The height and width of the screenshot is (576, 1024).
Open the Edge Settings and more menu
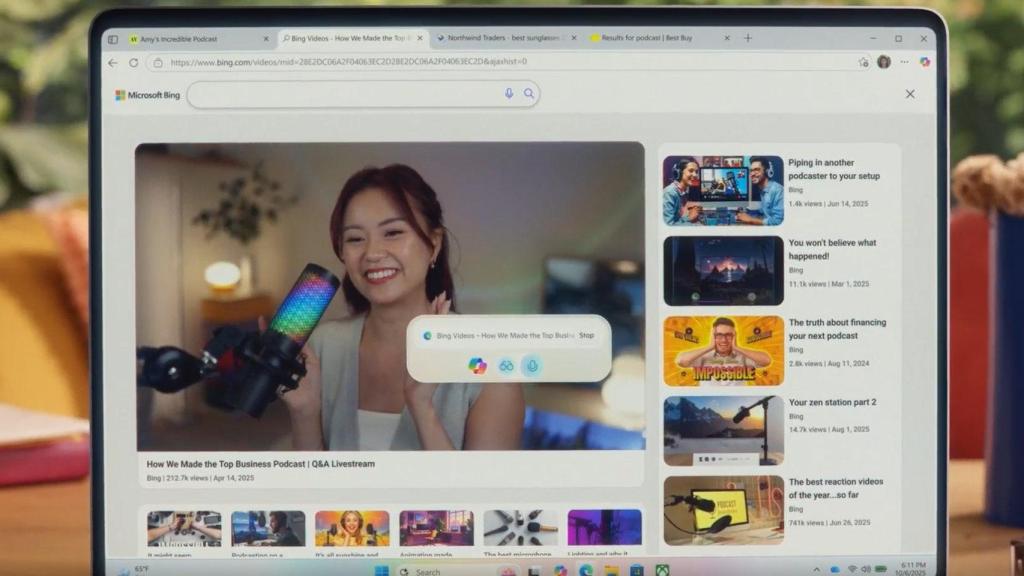[905, 62]
